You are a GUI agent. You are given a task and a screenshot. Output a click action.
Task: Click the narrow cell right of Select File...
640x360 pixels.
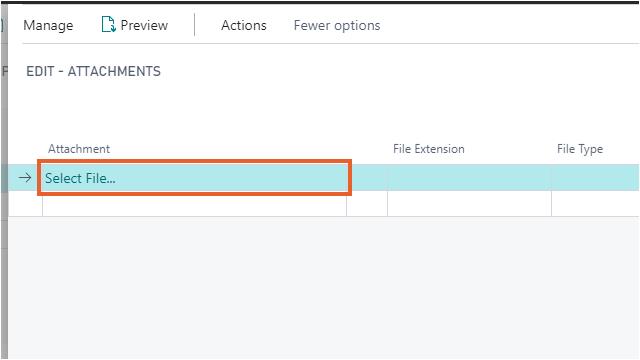pyautogui.click(x=369, y=178)
